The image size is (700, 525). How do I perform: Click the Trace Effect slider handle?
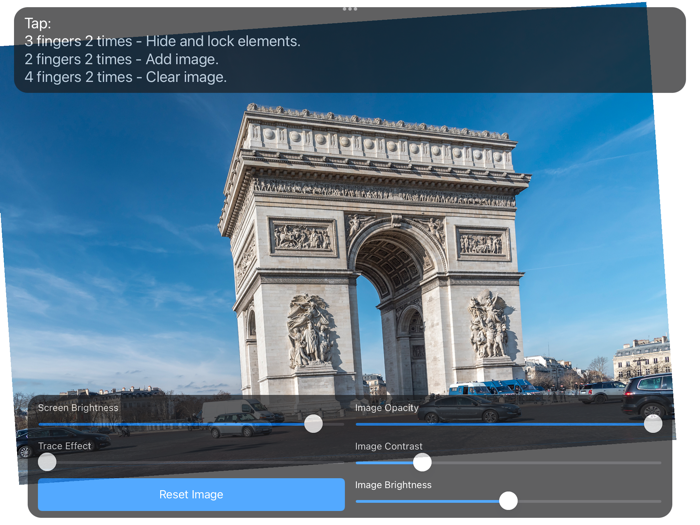(x=47, y=462)
